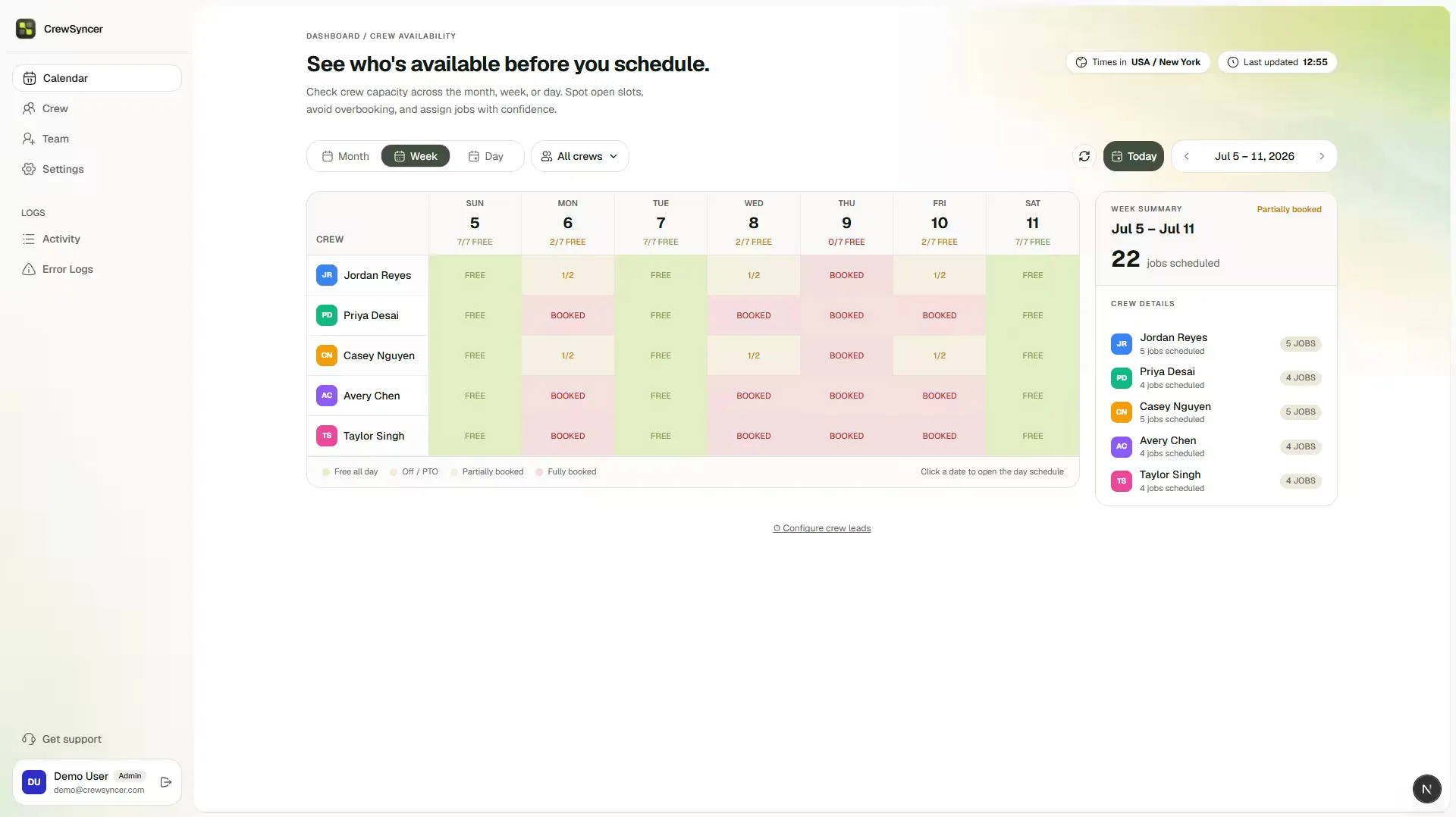Image resolution: width=1456 pixels, height=817 pixels.
Task: Click the log out icon next to Demo User
Action: click(166, 782)
